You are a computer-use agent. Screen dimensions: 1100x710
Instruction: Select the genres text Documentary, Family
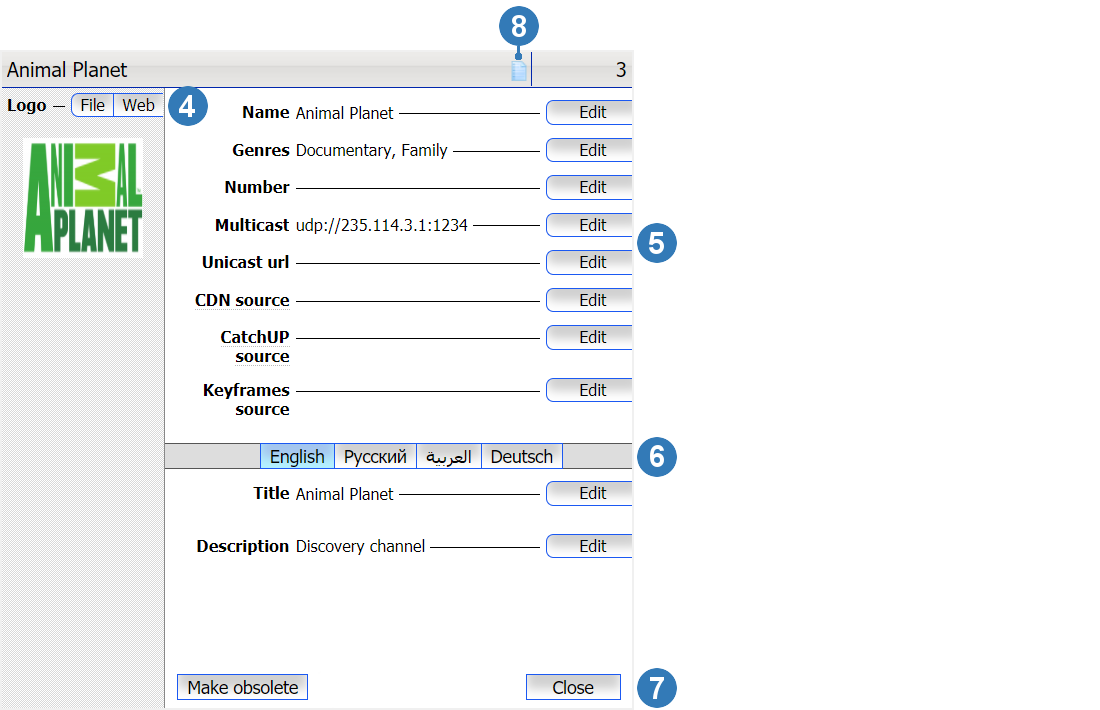[372, 150]
